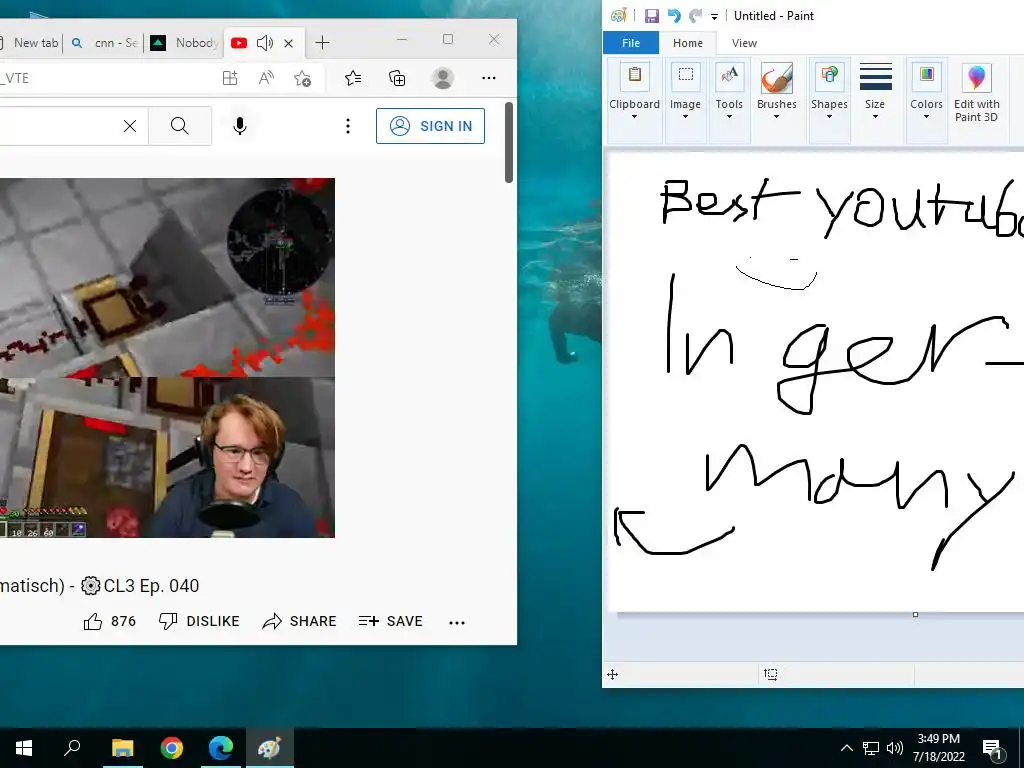This screenshot has height=768, width=1024.
Task: Open YouTube settings three-dot menu
Action: (348, 126)
